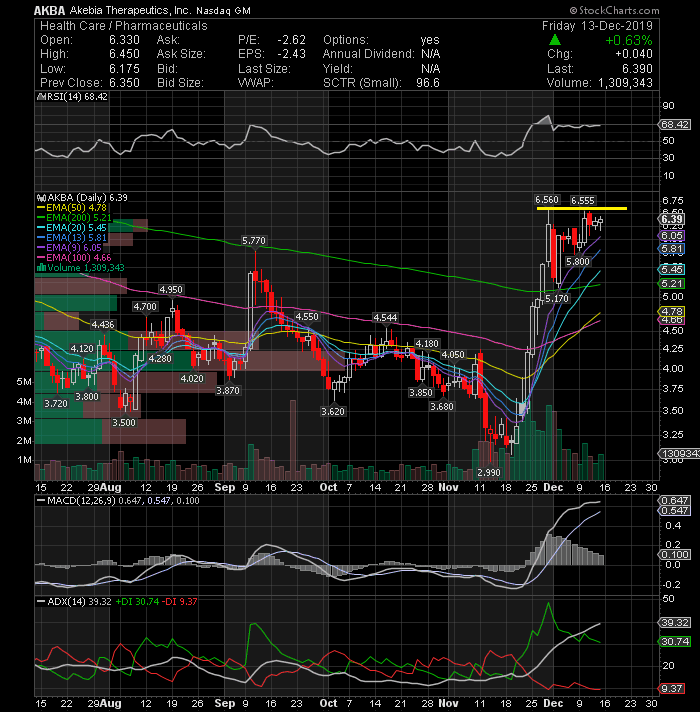Click the 3.870 price annotation

(x=227, y=391)
